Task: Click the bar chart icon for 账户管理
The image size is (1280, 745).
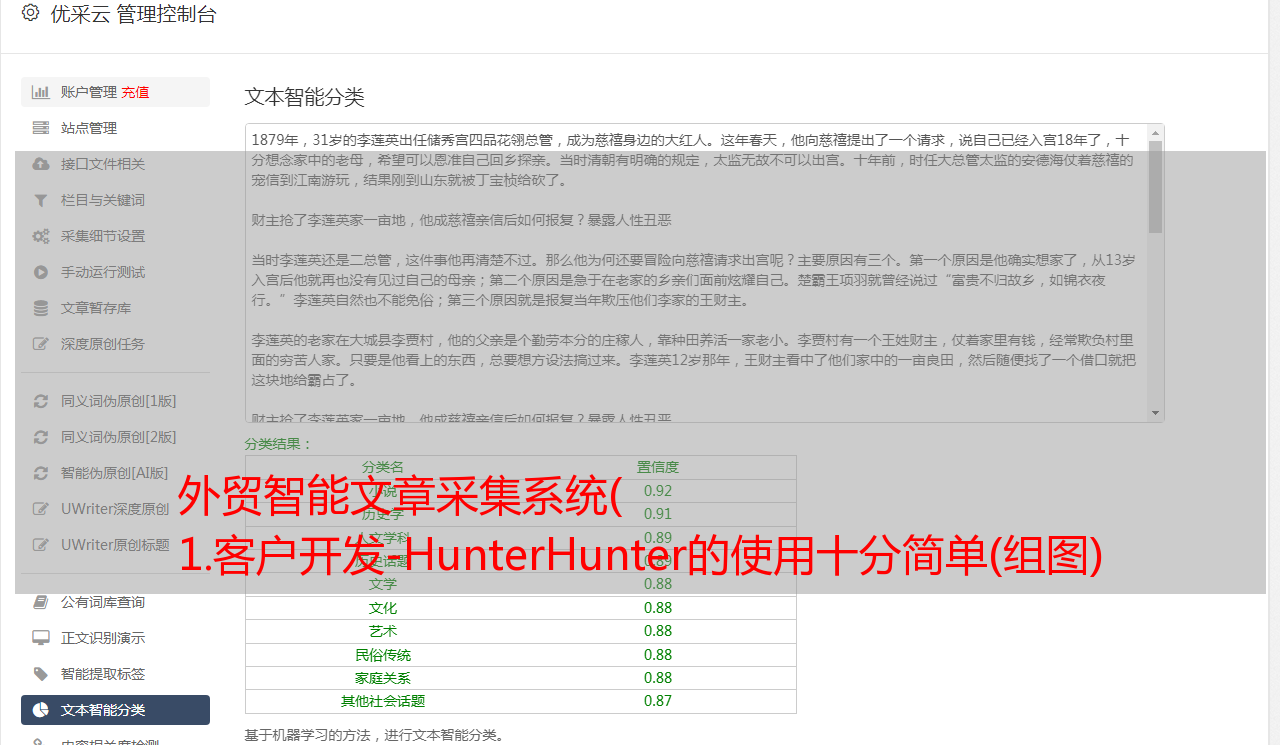Action: pos(41,92)
